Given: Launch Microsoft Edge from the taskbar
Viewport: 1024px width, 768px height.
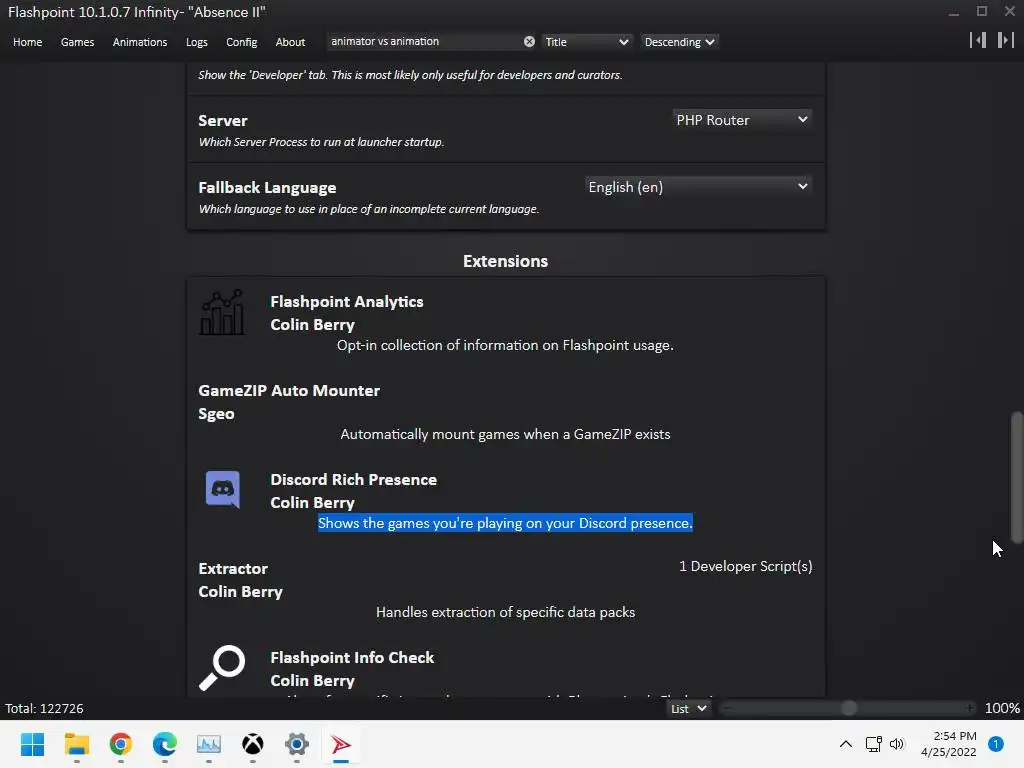Looking at the screenshot, I should [165, 744].
